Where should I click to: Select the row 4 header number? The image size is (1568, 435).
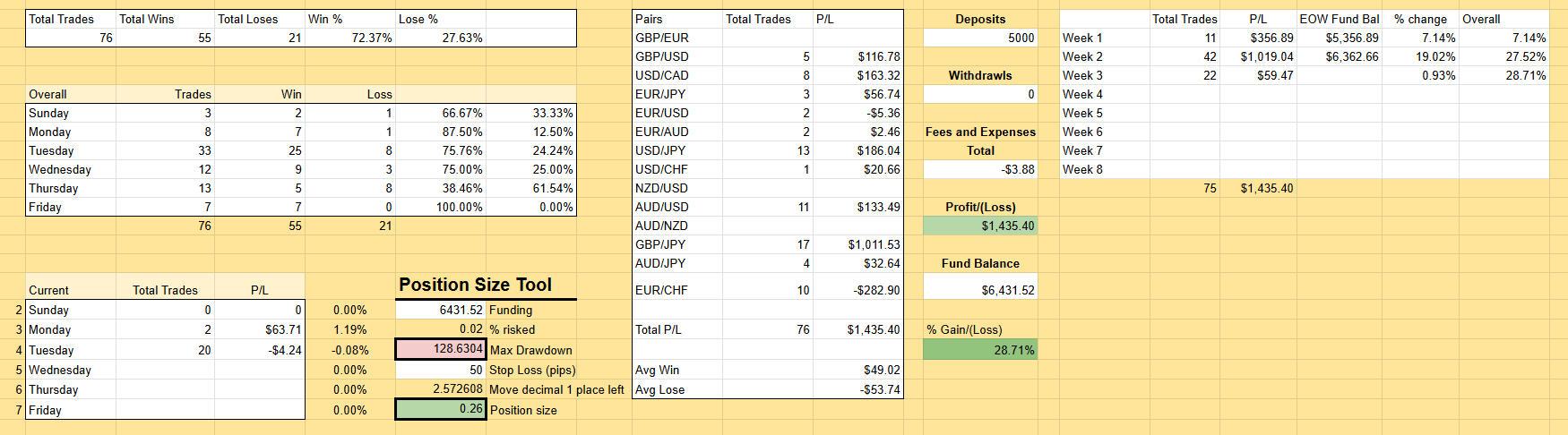pyautogui.click(x=18, y=350)
